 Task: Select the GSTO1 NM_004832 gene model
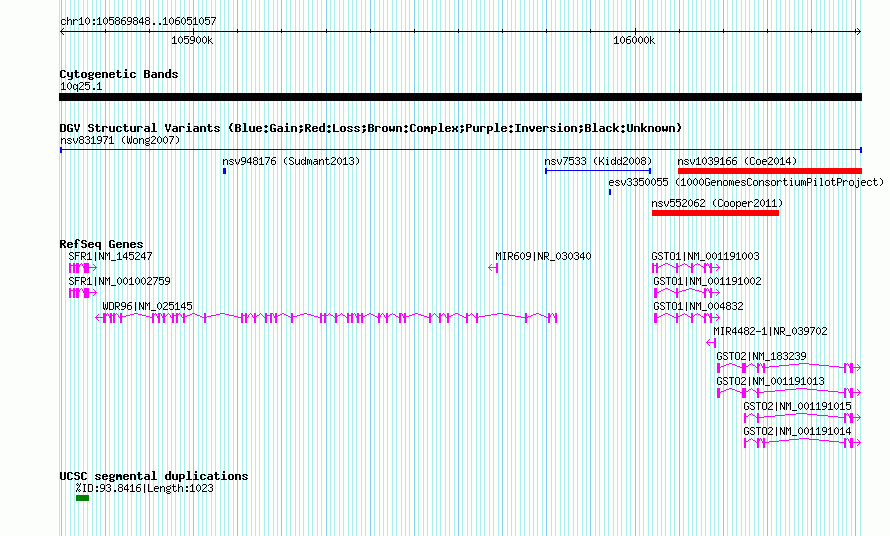point(687,317)
